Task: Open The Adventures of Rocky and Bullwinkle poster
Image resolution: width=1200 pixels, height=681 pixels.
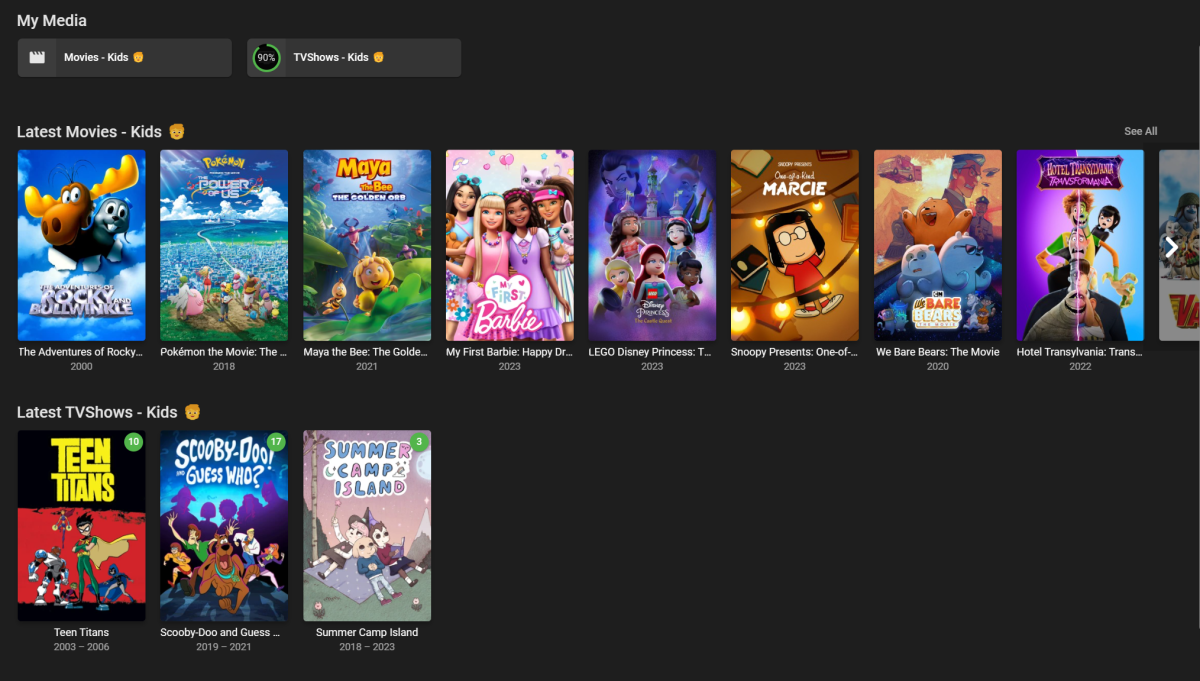Action: (82, 245)
